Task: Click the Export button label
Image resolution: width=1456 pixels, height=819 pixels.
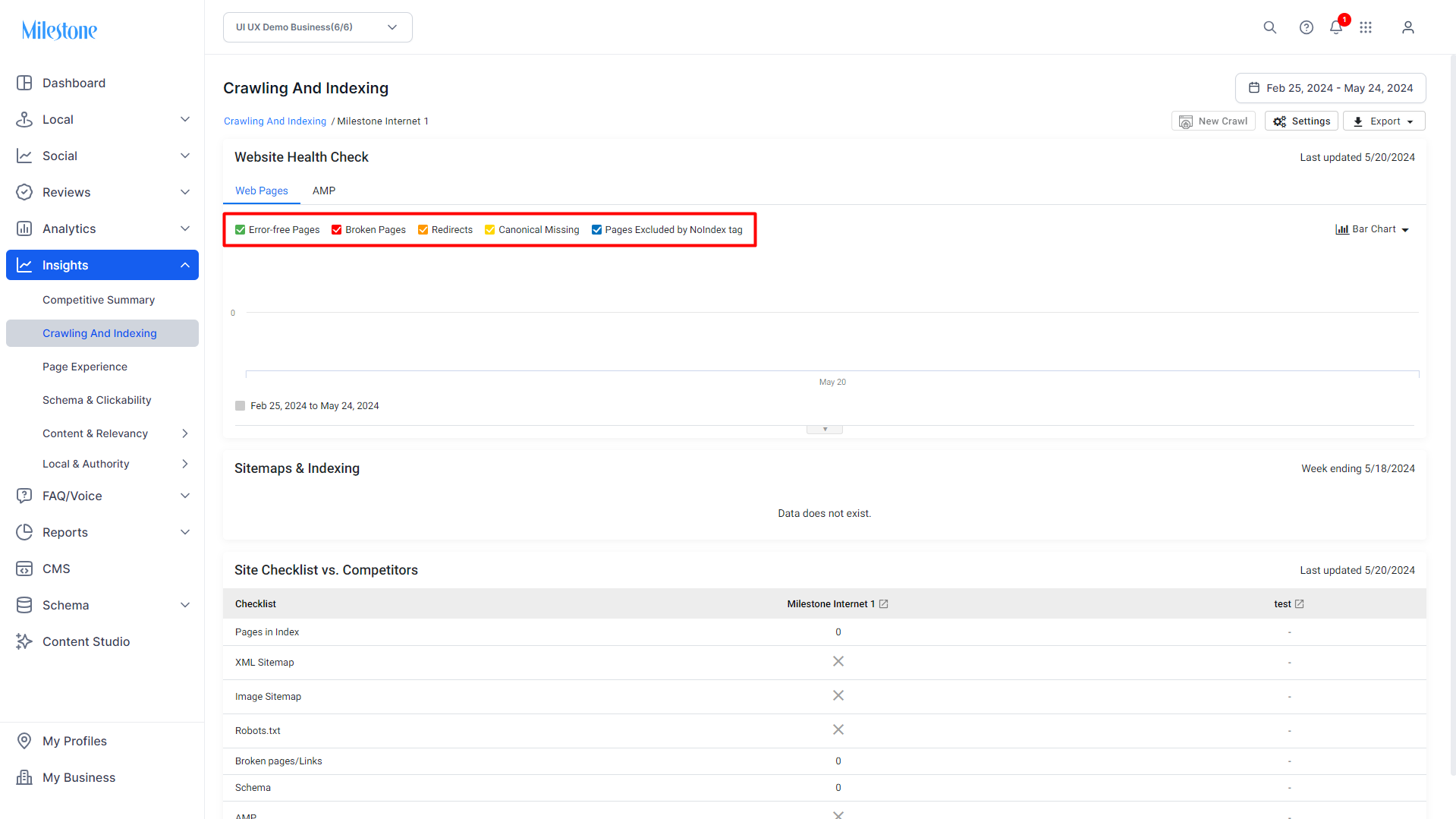Action: (x=1385, y=121)
